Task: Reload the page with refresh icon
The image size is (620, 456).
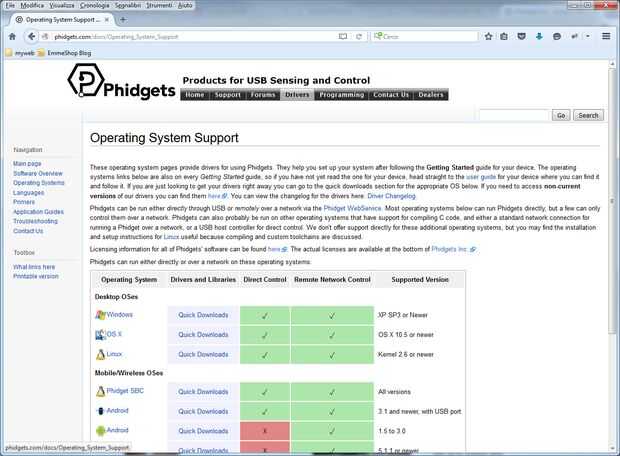Action: (359, 36)
